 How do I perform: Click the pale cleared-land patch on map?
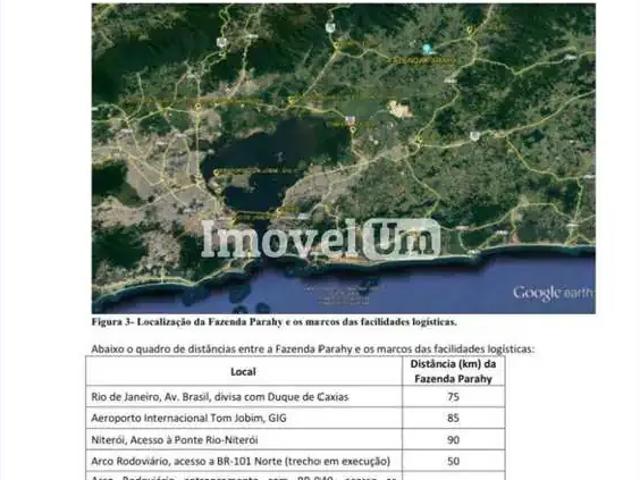[x=402, y=108]
